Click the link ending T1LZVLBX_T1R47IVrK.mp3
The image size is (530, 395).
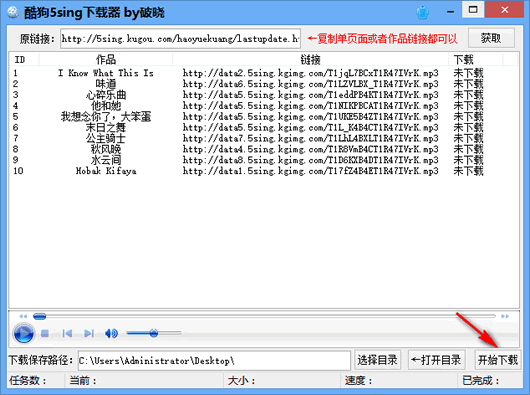(x=311, y=84)
